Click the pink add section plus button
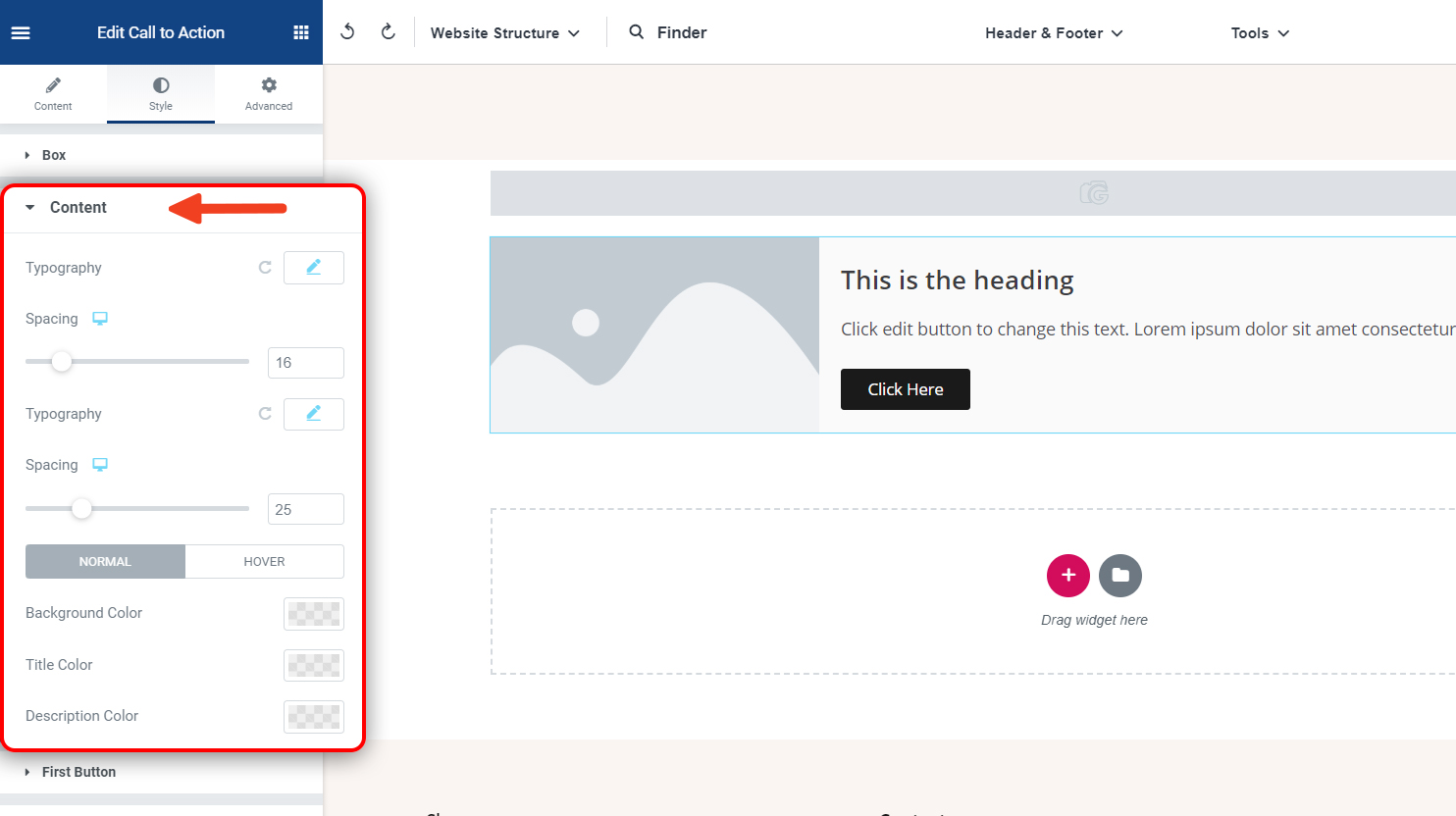Image resolution: width=1456 pixels, height=816 pixels. 1068,575
